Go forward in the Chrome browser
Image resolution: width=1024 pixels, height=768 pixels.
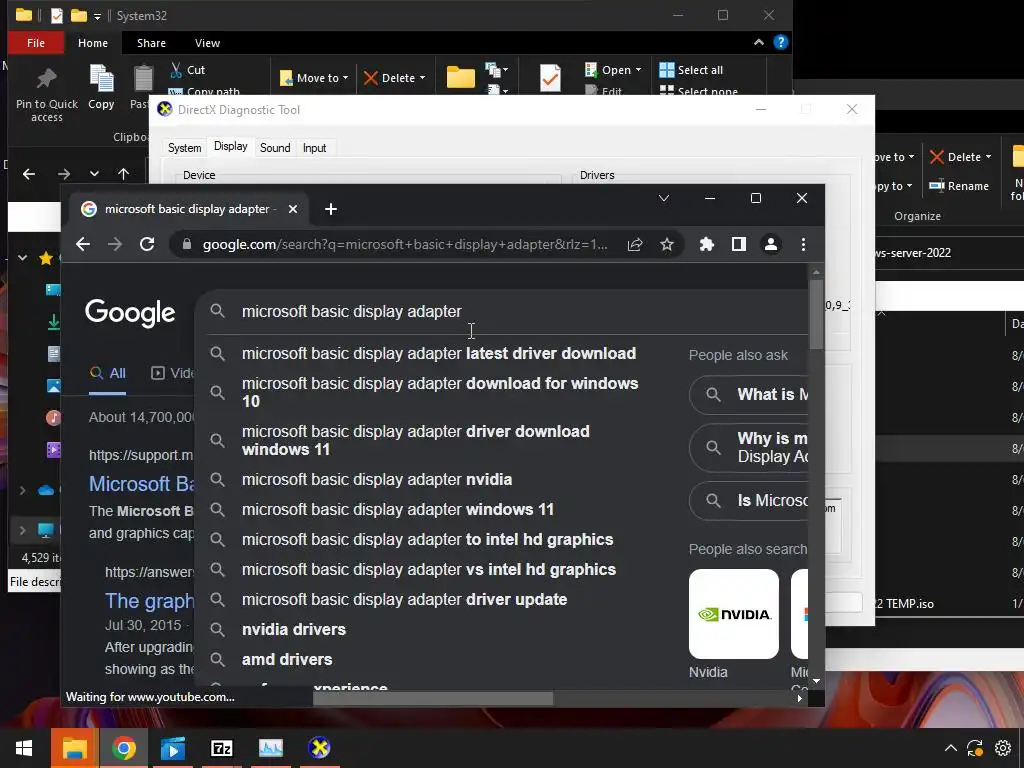[115, 244]
